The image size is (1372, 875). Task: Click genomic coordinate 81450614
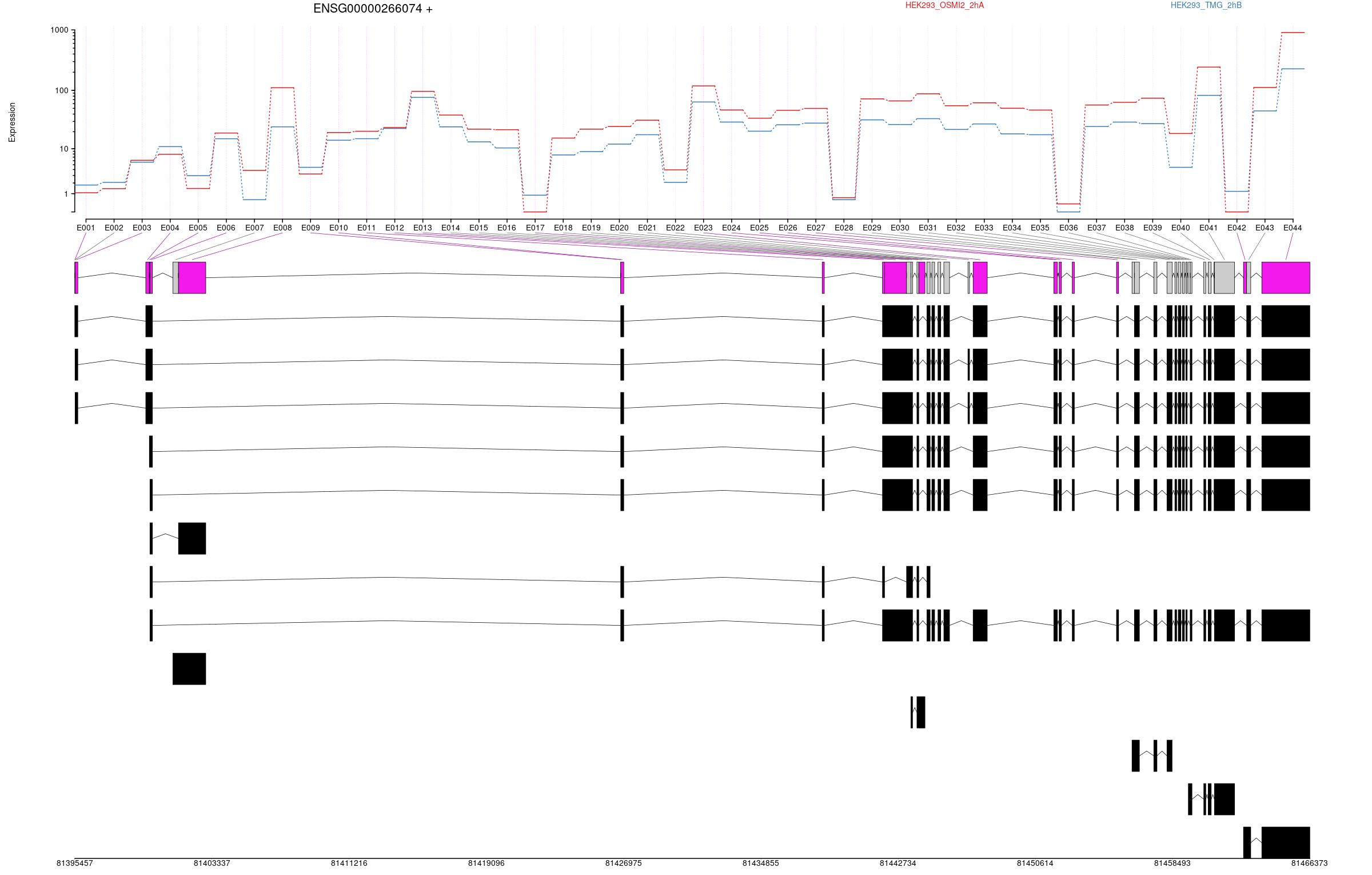coord(1035,863)
